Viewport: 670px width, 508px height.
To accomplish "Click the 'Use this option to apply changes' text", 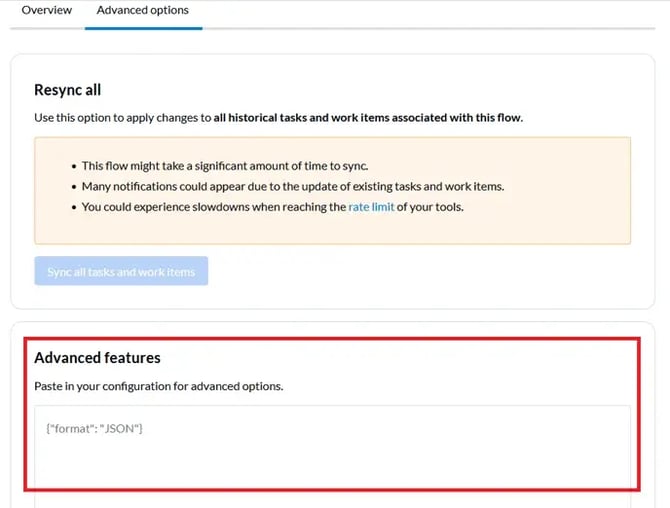I will click(x=120, y=118).
